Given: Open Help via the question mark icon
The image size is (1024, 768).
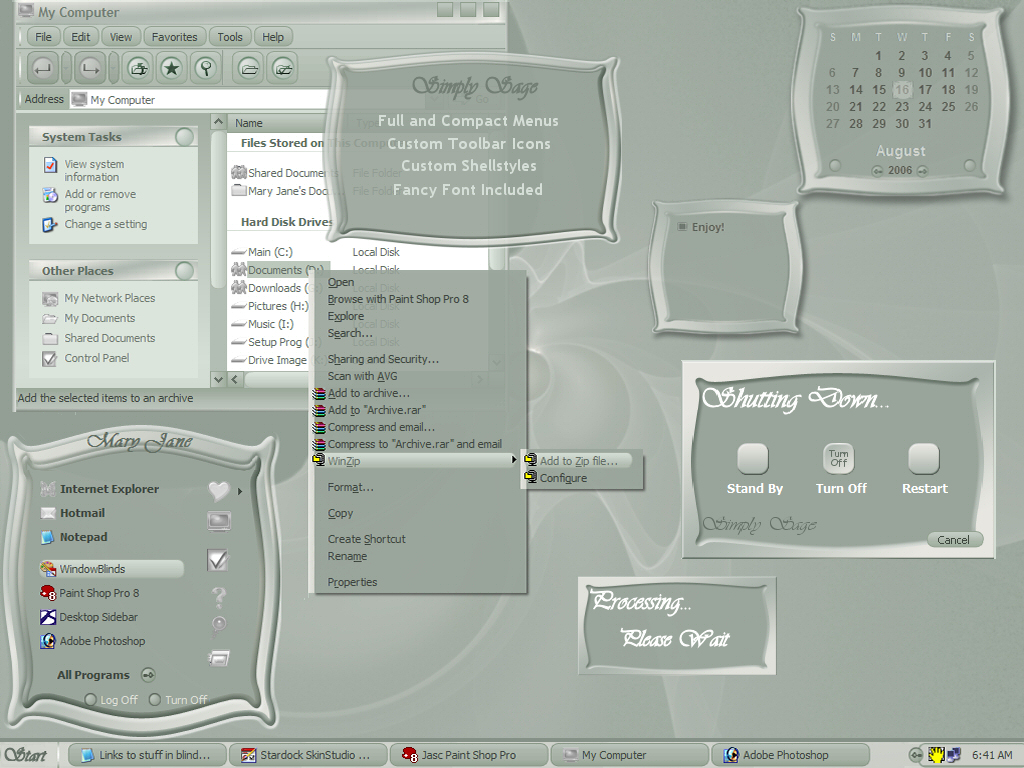Looking at the screenshot, I should [219, 596].
